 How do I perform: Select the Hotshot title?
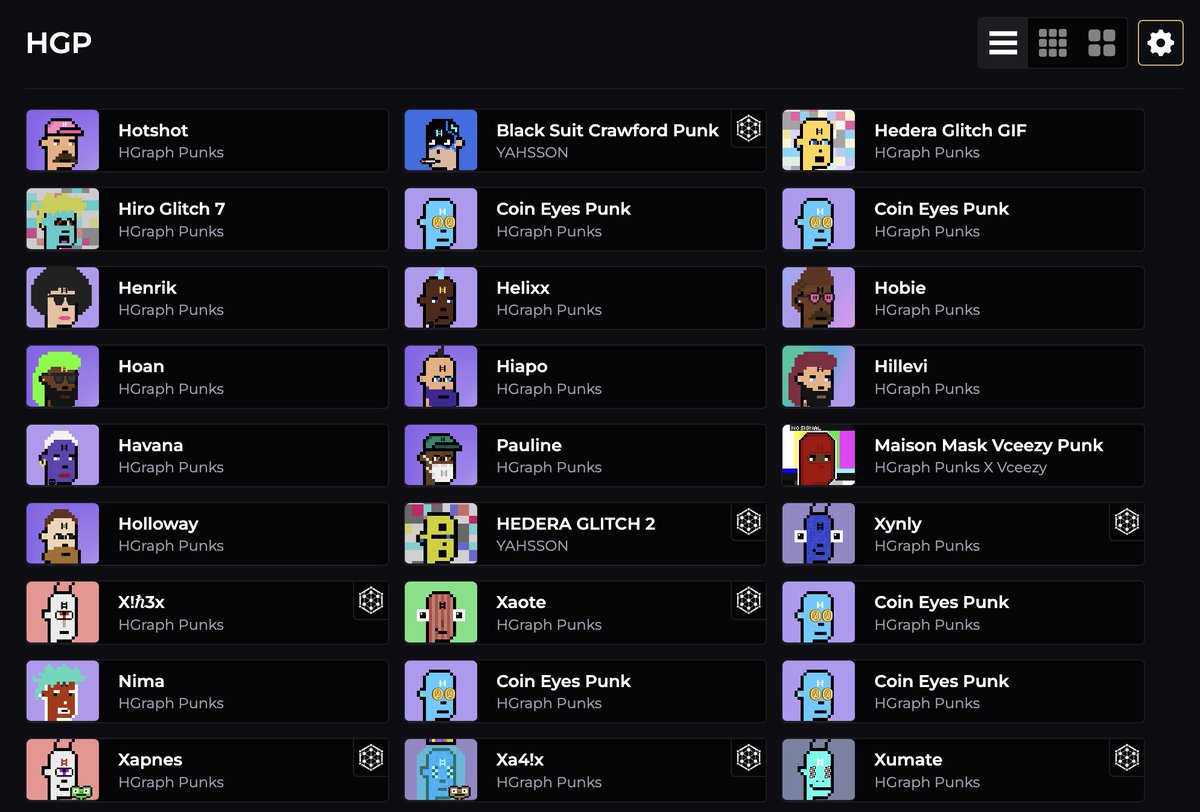(153, 130)
